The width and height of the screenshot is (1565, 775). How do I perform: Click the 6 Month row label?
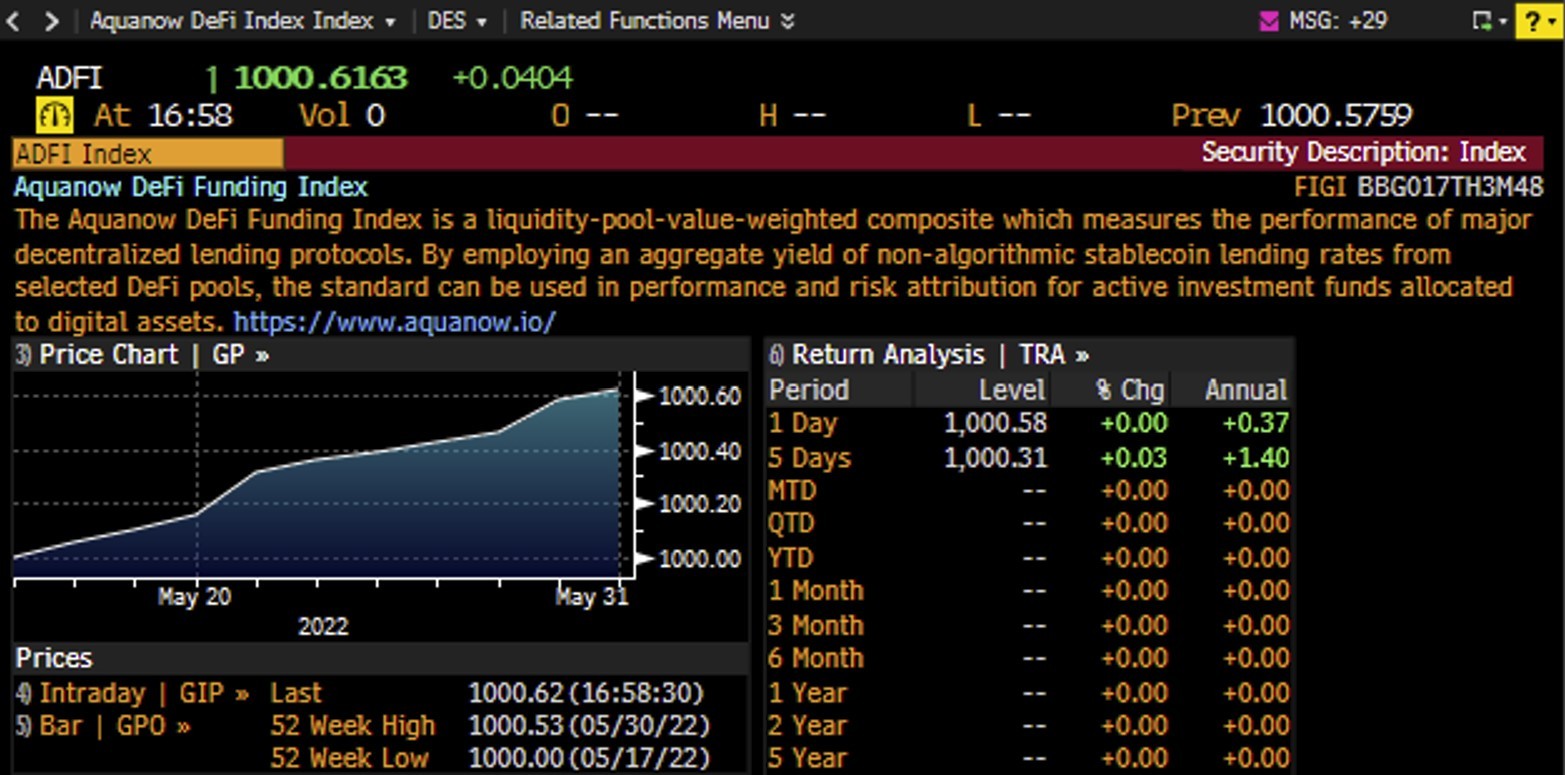pyautogui.click(x=816, y=658)
